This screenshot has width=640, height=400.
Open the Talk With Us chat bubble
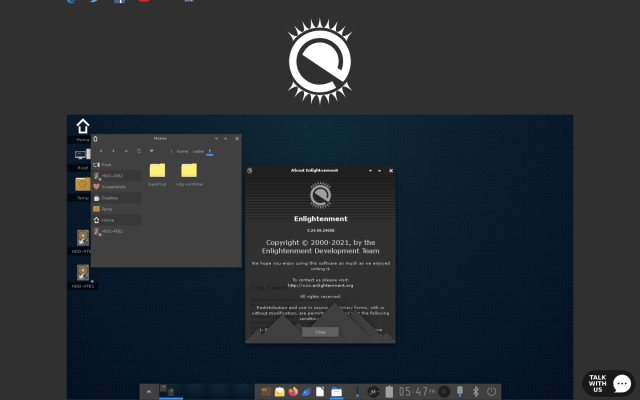(x=608, y=384)
